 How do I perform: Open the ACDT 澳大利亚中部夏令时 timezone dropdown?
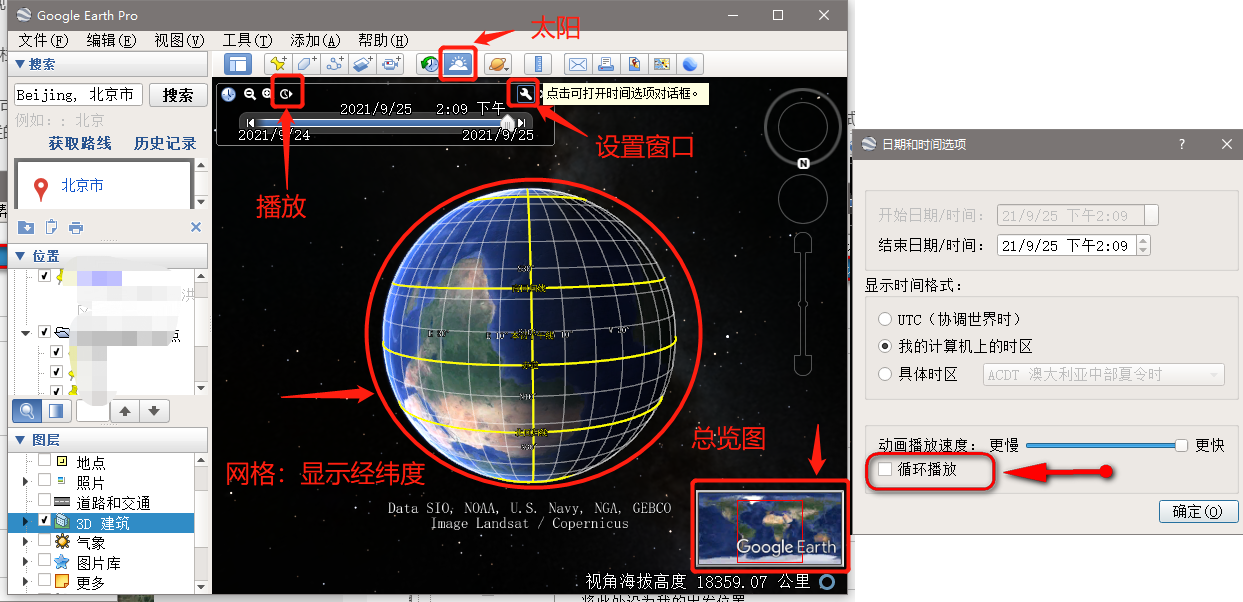(1104, 375)
